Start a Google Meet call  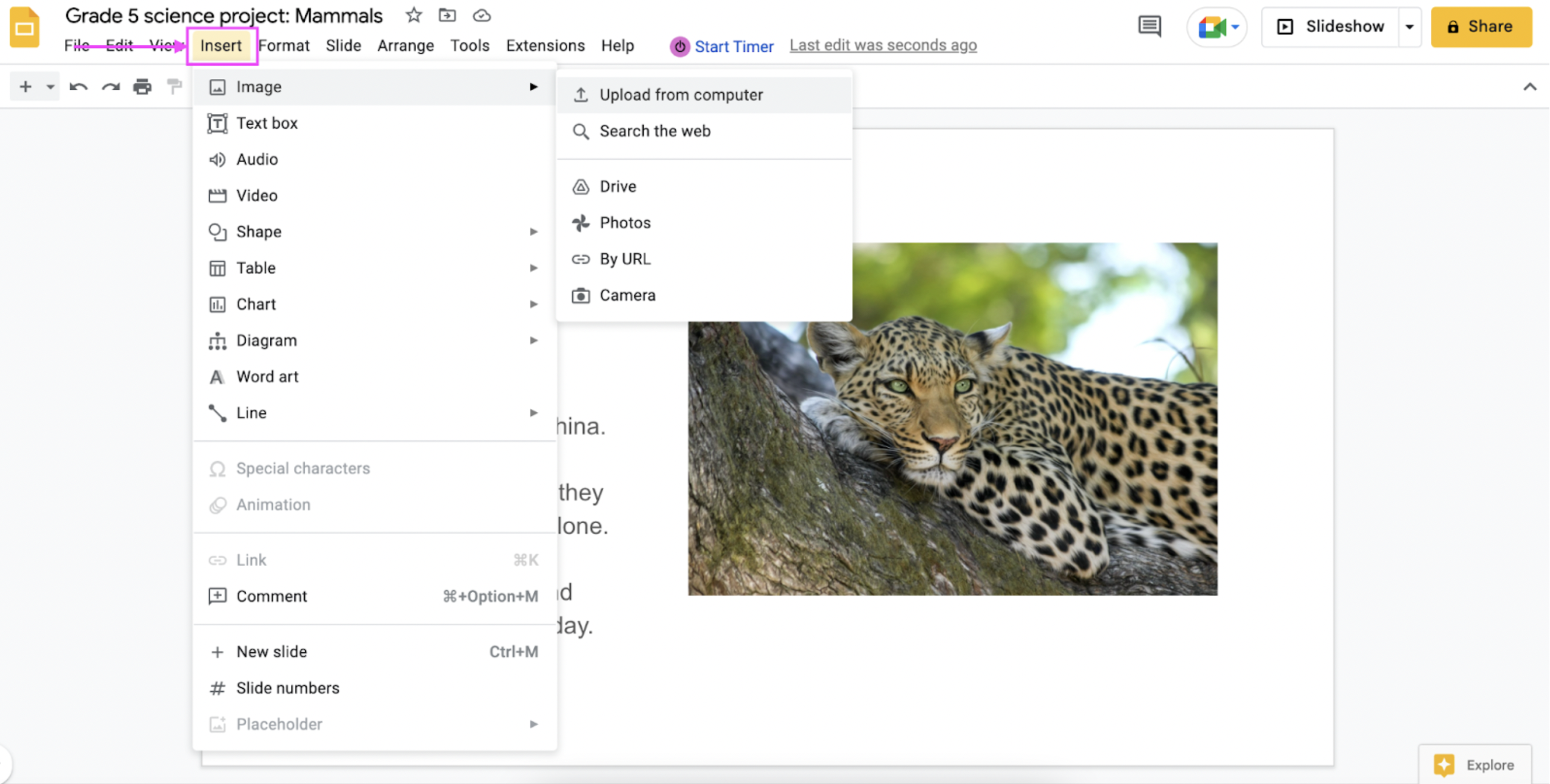(x=1216, y=27)
